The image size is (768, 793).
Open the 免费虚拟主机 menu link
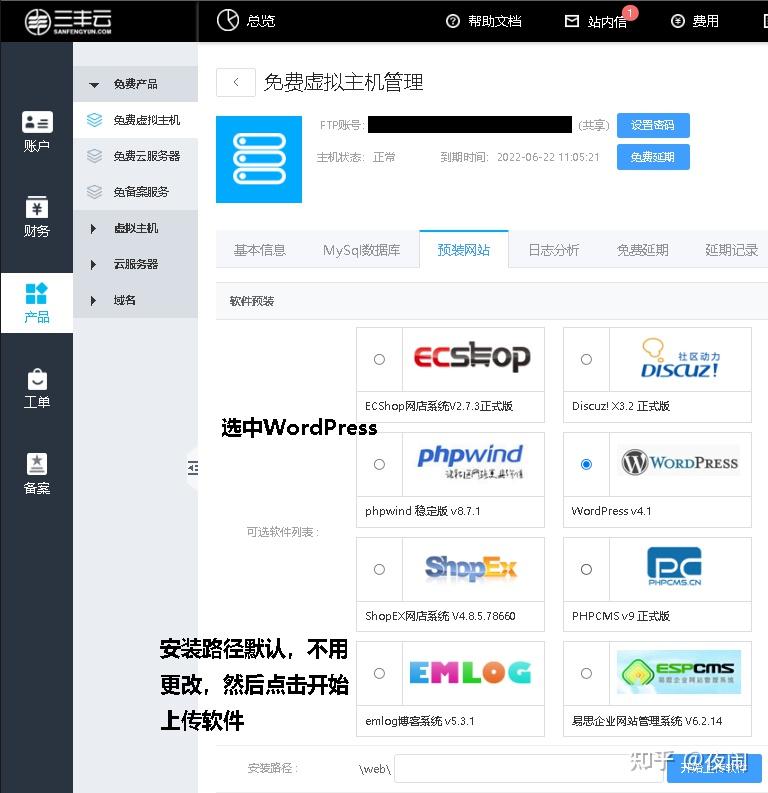coord(147,120)
